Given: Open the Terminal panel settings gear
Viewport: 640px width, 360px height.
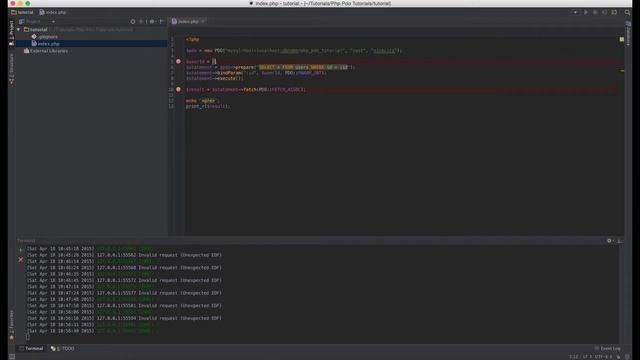Looking at the screenshot, I should point(609,241).
